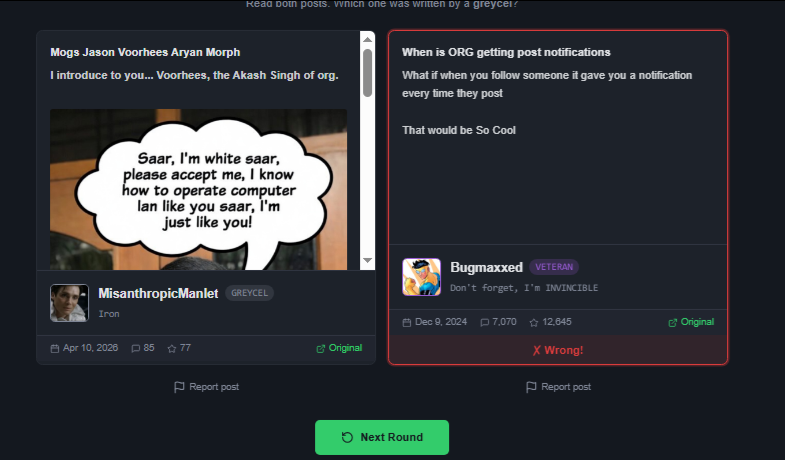Click the flag icon under the left post
Screen dimensions: 785x460
point(179,387)
